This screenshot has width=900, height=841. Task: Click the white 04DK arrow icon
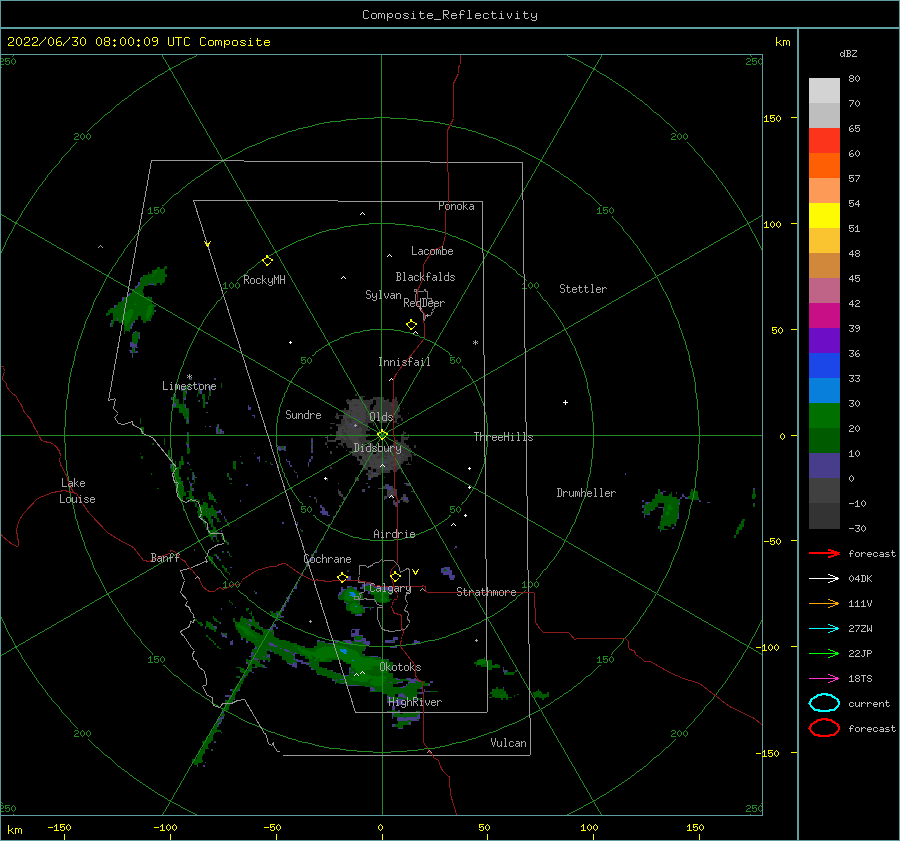[x=824, y=579]
